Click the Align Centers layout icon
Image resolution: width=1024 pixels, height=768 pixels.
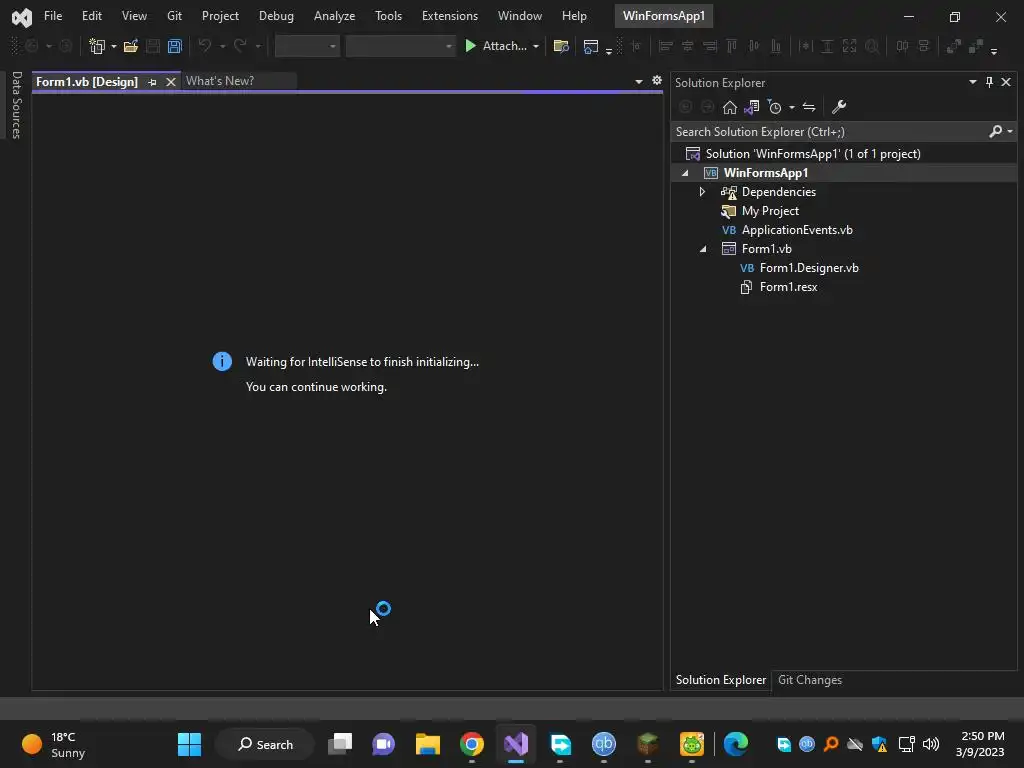click(x=688, y=46)
